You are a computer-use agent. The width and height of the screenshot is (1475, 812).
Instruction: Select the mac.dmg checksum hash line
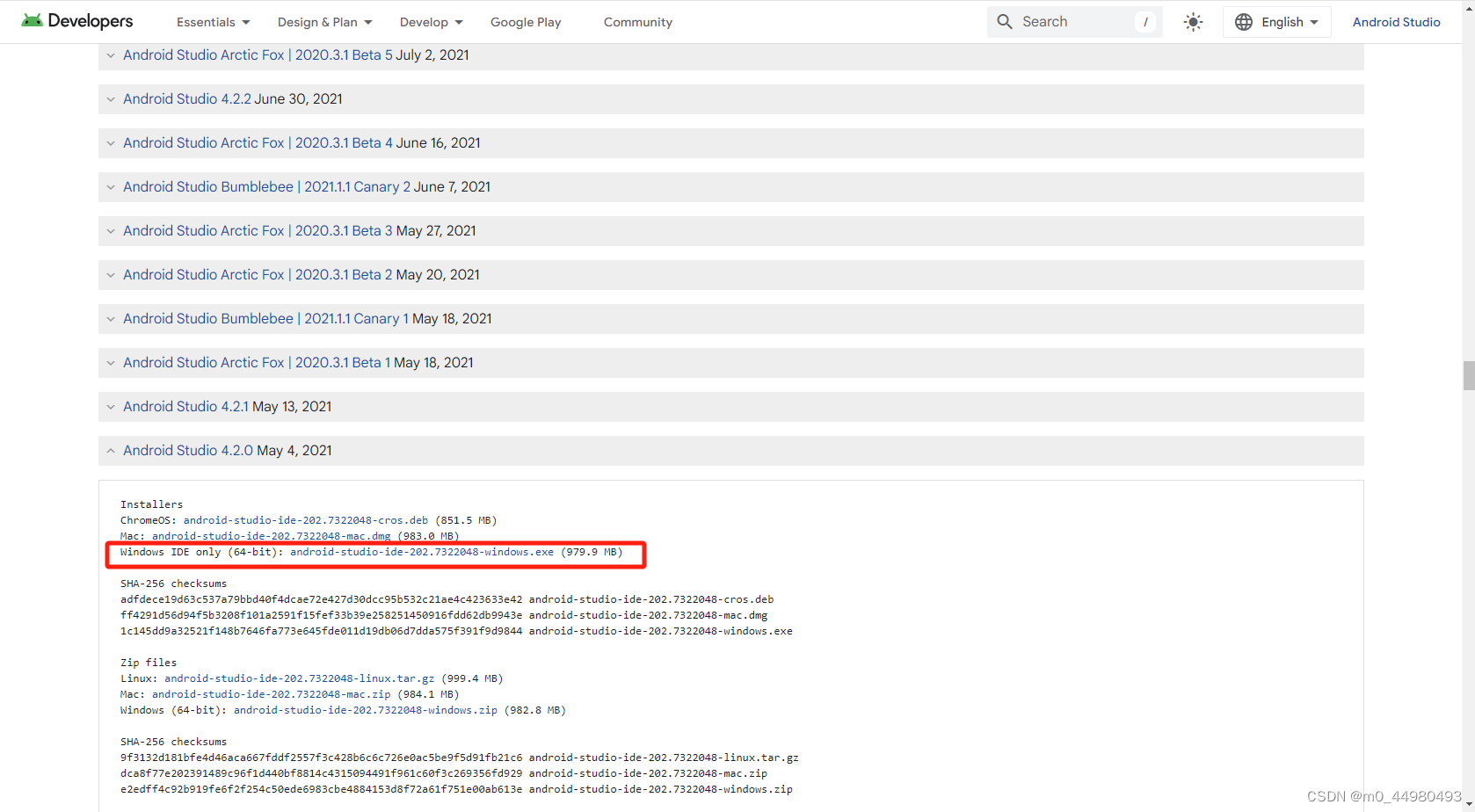click(444, 615)
